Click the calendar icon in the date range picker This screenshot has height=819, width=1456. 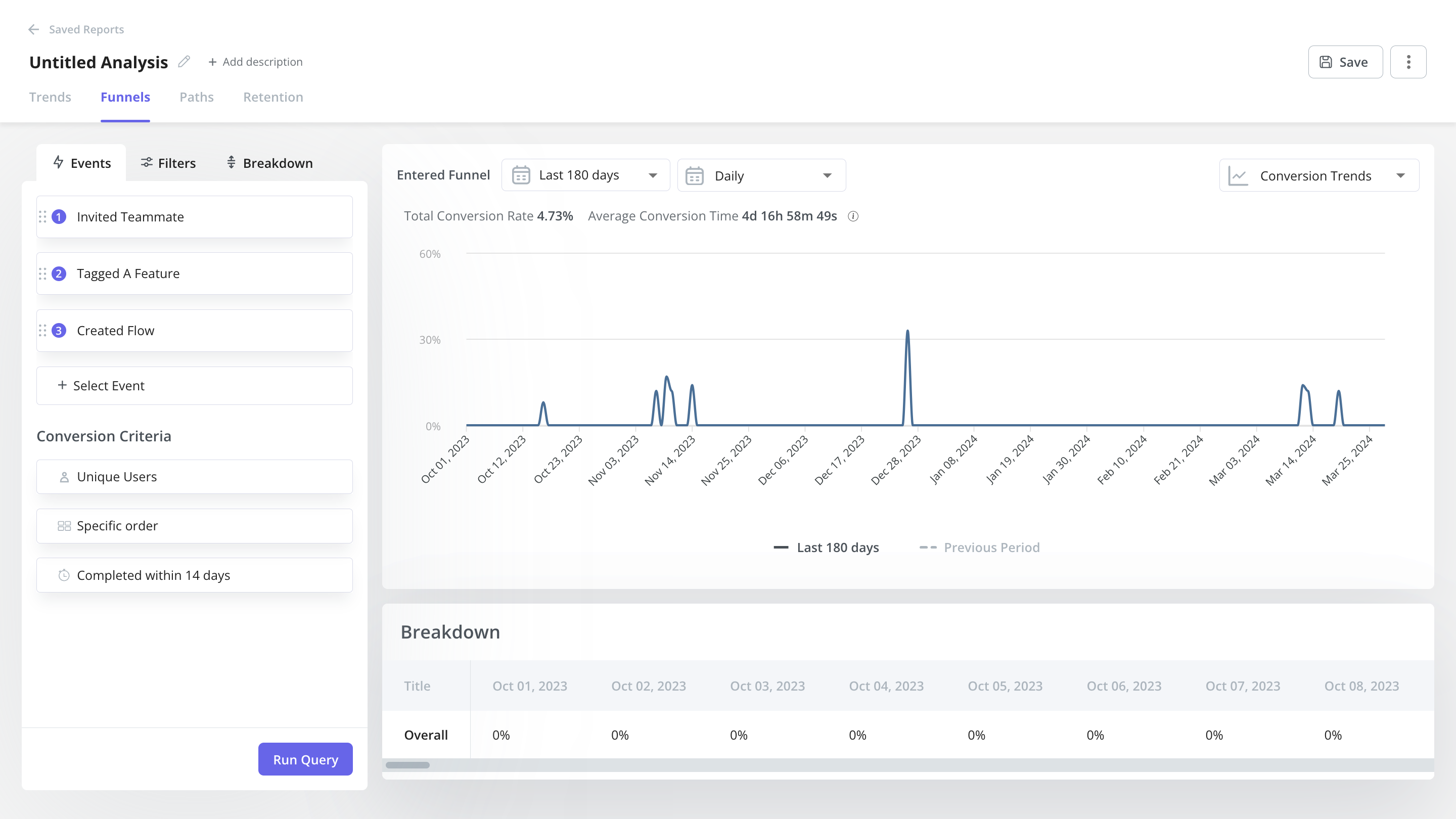(520, 175)
